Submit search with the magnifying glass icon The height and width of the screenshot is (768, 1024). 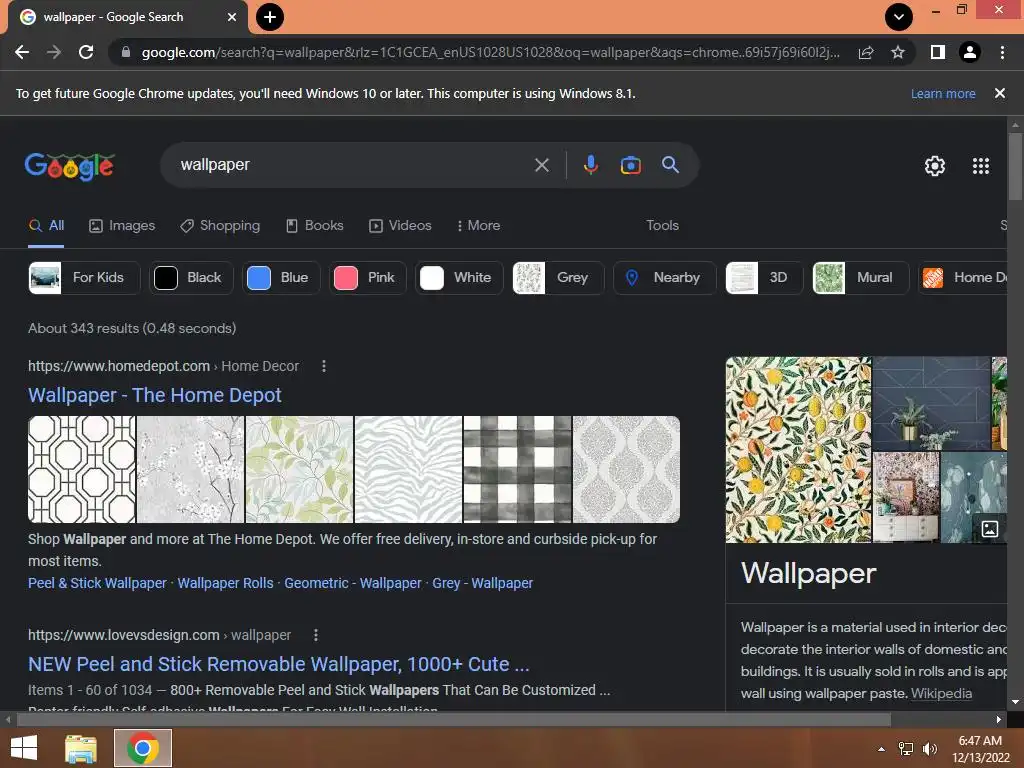(671, 165)
